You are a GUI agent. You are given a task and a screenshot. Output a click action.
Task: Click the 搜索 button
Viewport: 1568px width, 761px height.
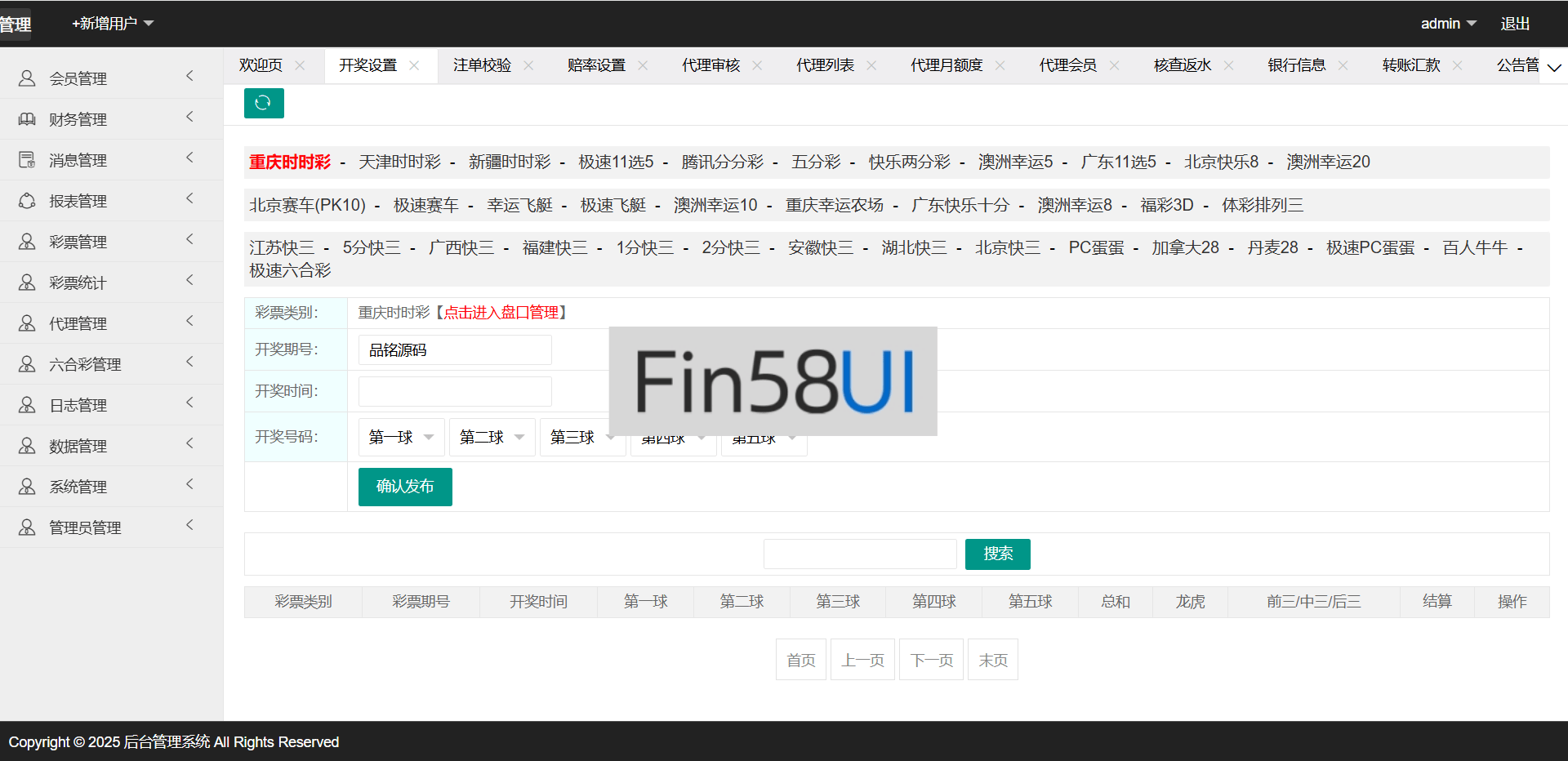tap(997, 554)
